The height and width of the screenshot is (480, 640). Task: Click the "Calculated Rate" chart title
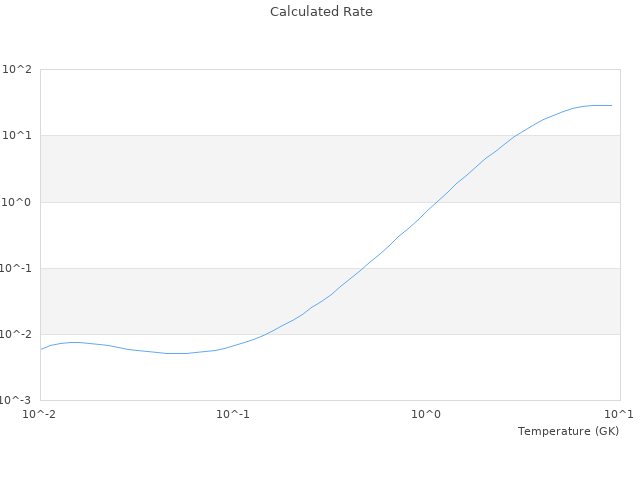click(320, 12)
